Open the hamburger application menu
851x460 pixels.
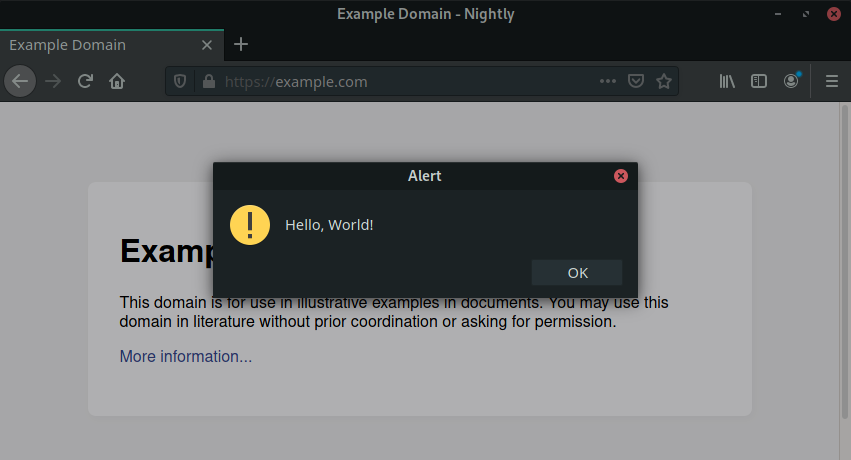pos(831,82)
